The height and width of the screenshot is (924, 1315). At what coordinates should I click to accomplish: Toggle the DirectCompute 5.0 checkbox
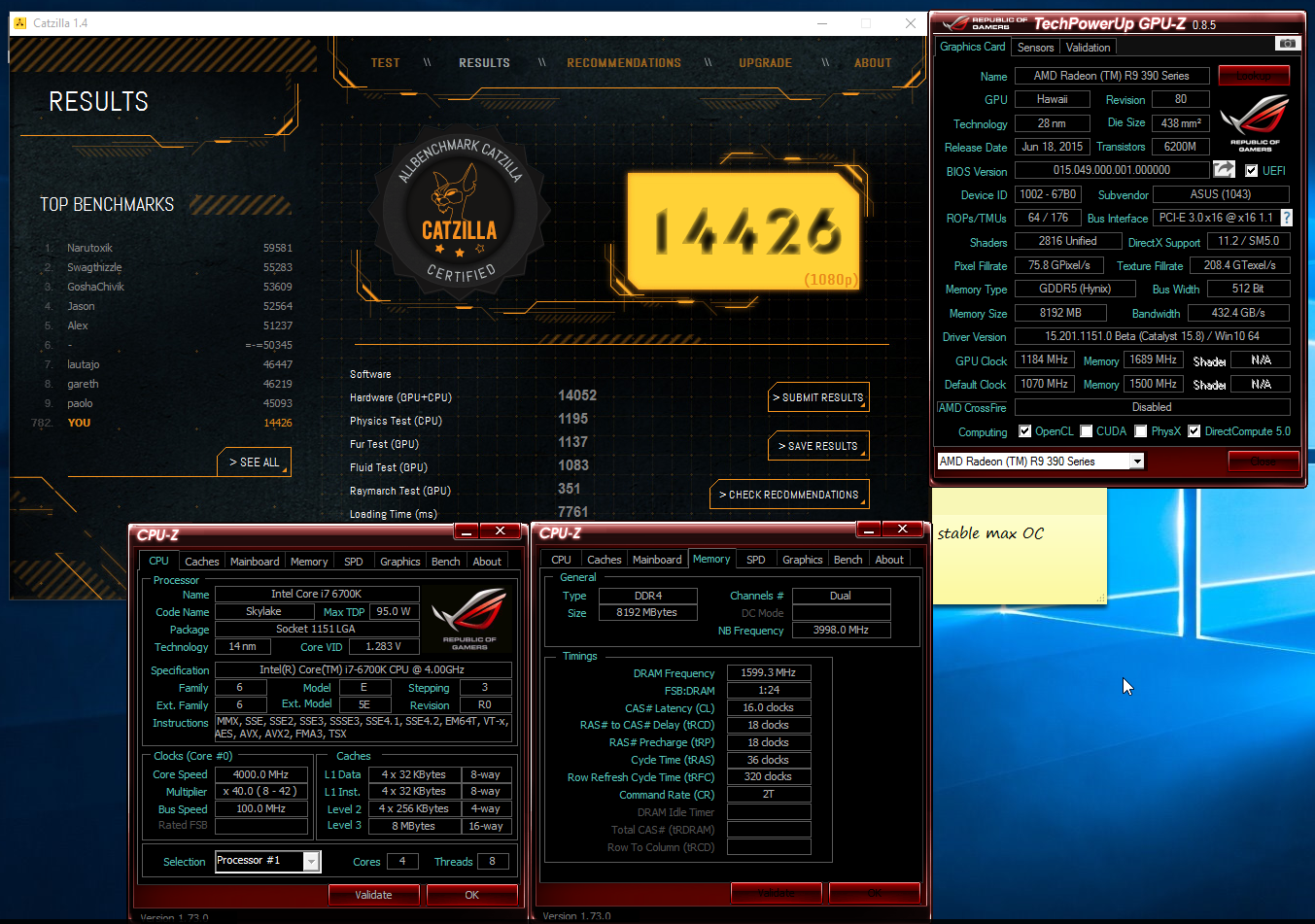1194,431
